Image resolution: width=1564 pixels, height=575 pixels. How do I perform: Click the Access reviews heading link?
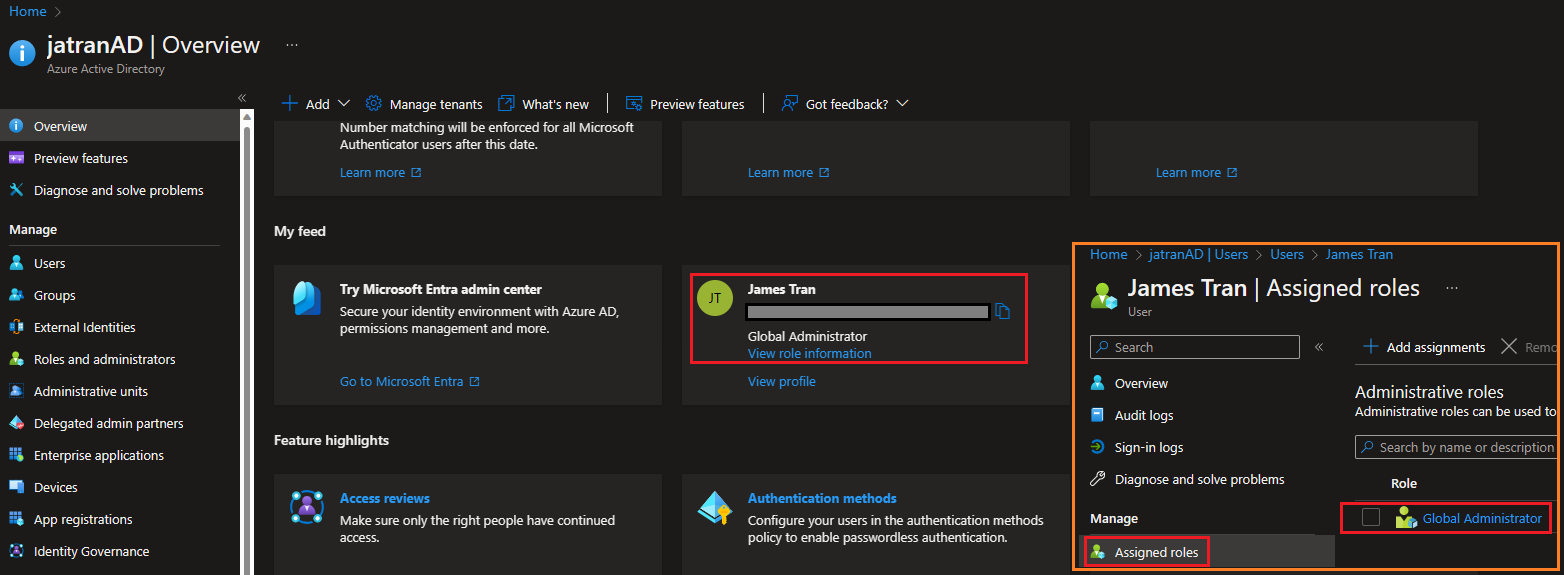384,498
